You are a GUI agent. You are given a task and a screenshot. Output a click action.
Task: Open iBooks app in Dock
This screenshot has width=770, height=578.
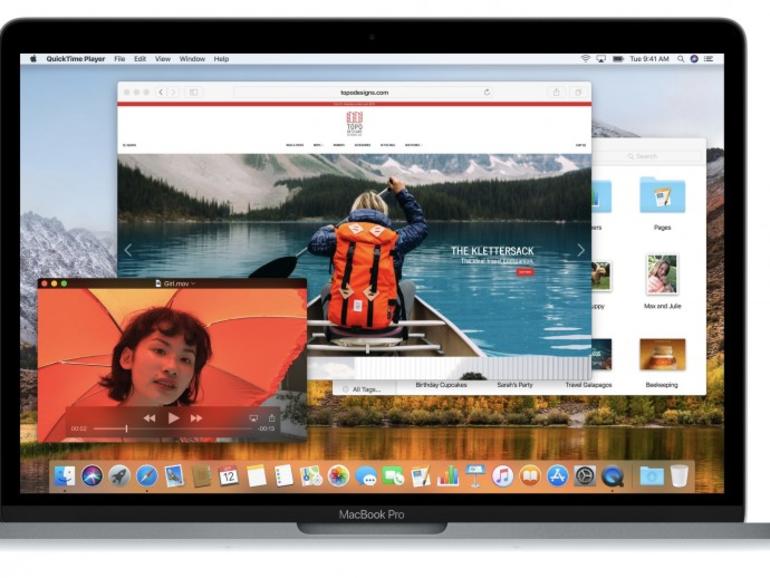tap(530, 476)
